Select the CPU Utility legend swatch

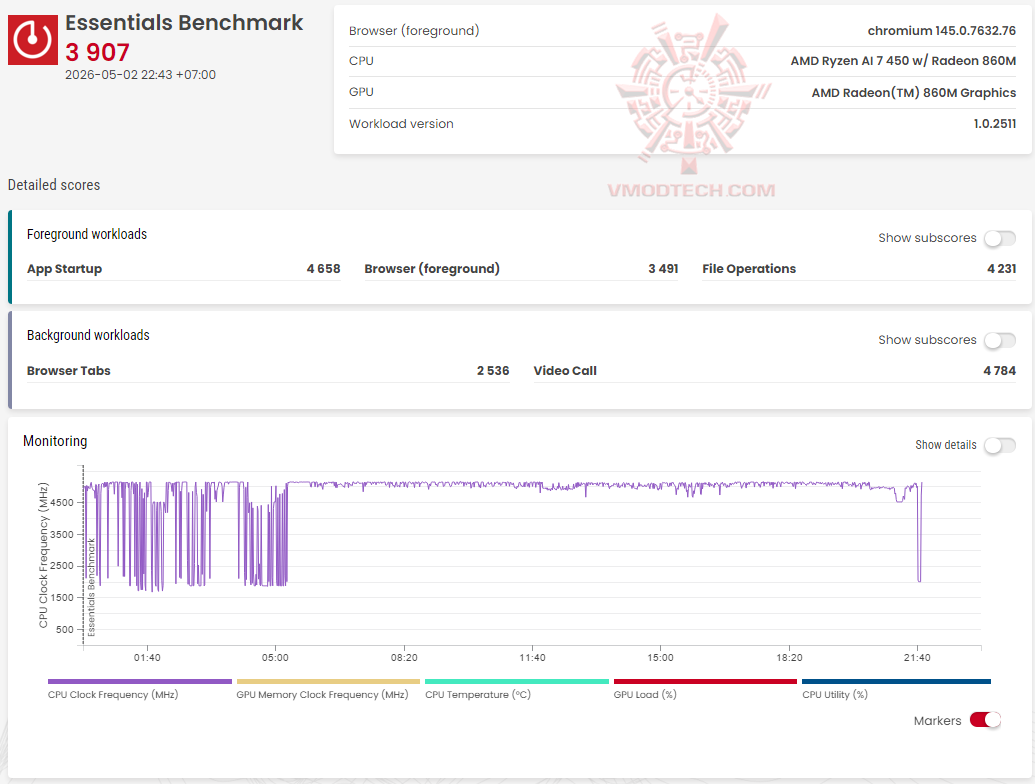(896, 681)
